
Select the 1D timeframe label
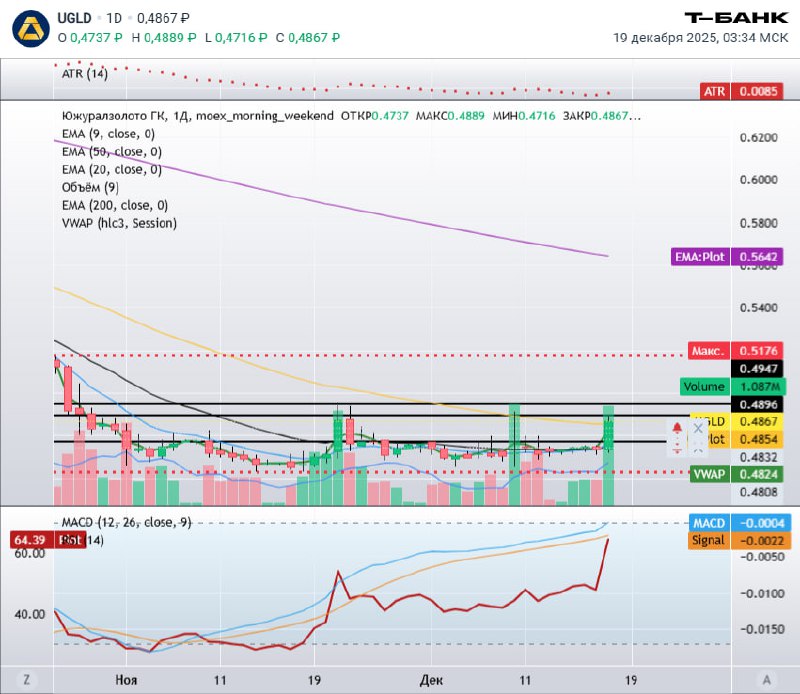click(114, 18)
